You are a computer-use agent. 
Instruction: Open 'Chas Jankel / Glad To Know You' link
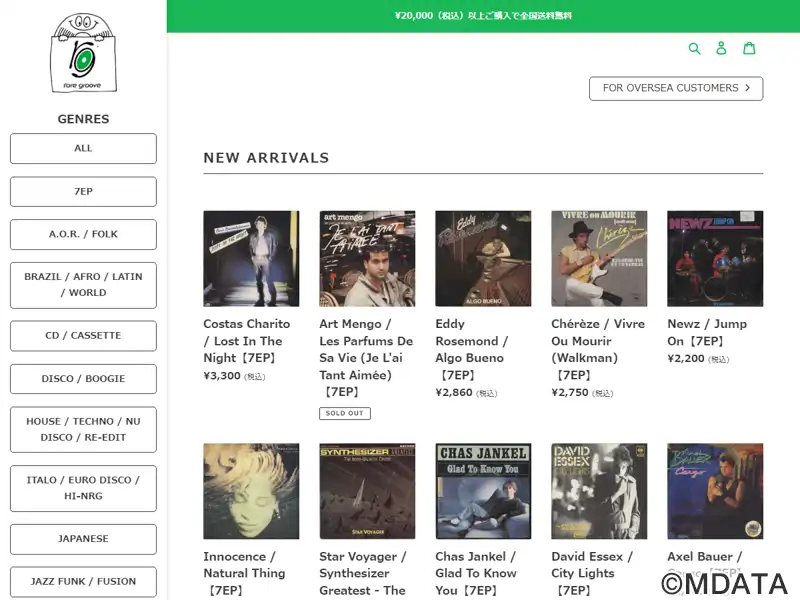[476, 573]
